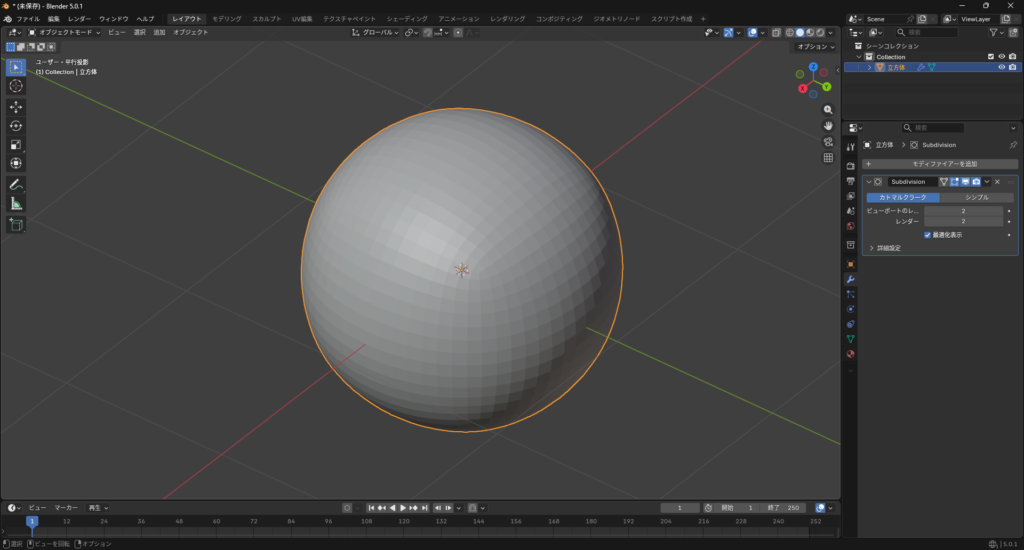Click the レンダー levels value field
The height and width of the screenshot is (550, 1024).
[963, 222]
